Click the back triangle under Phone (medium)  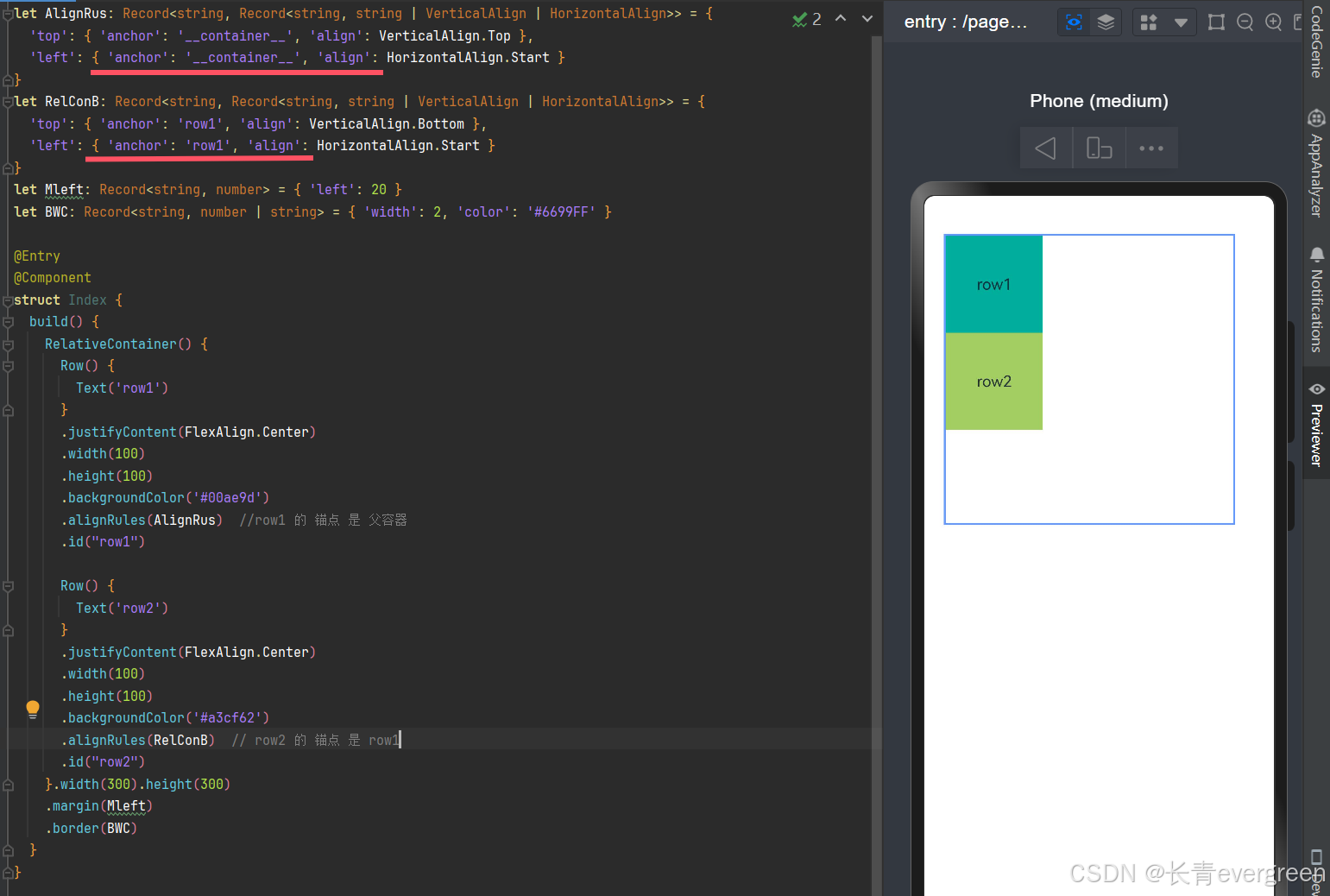tap(1046, 148)
